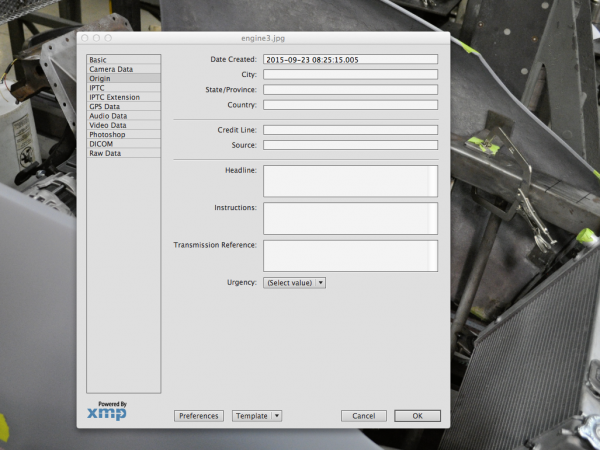The image size is (600, 450).
Task: Go to the Photoshop section
Action: tap(106, 134)
